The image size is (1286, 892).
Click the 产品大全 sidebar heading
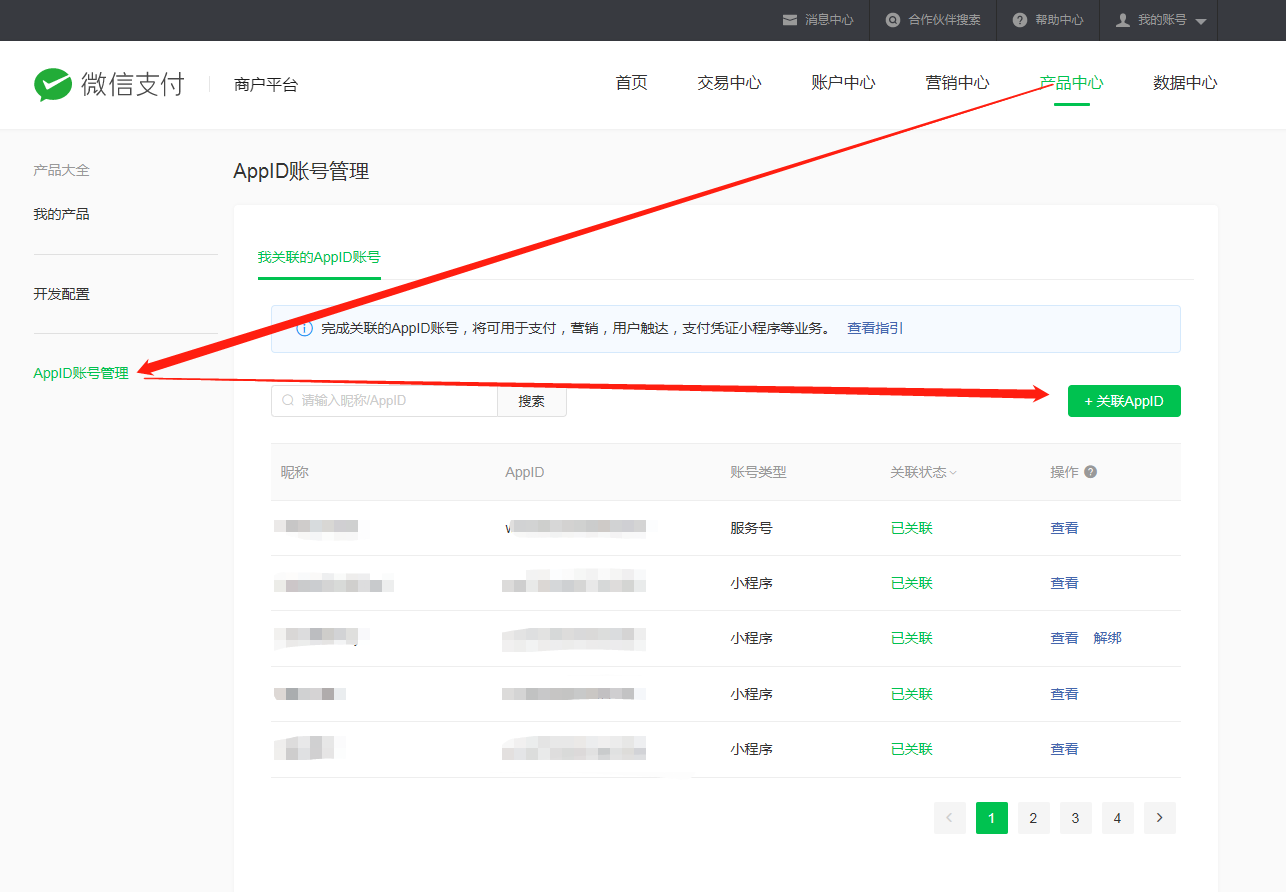pos(61,170)
